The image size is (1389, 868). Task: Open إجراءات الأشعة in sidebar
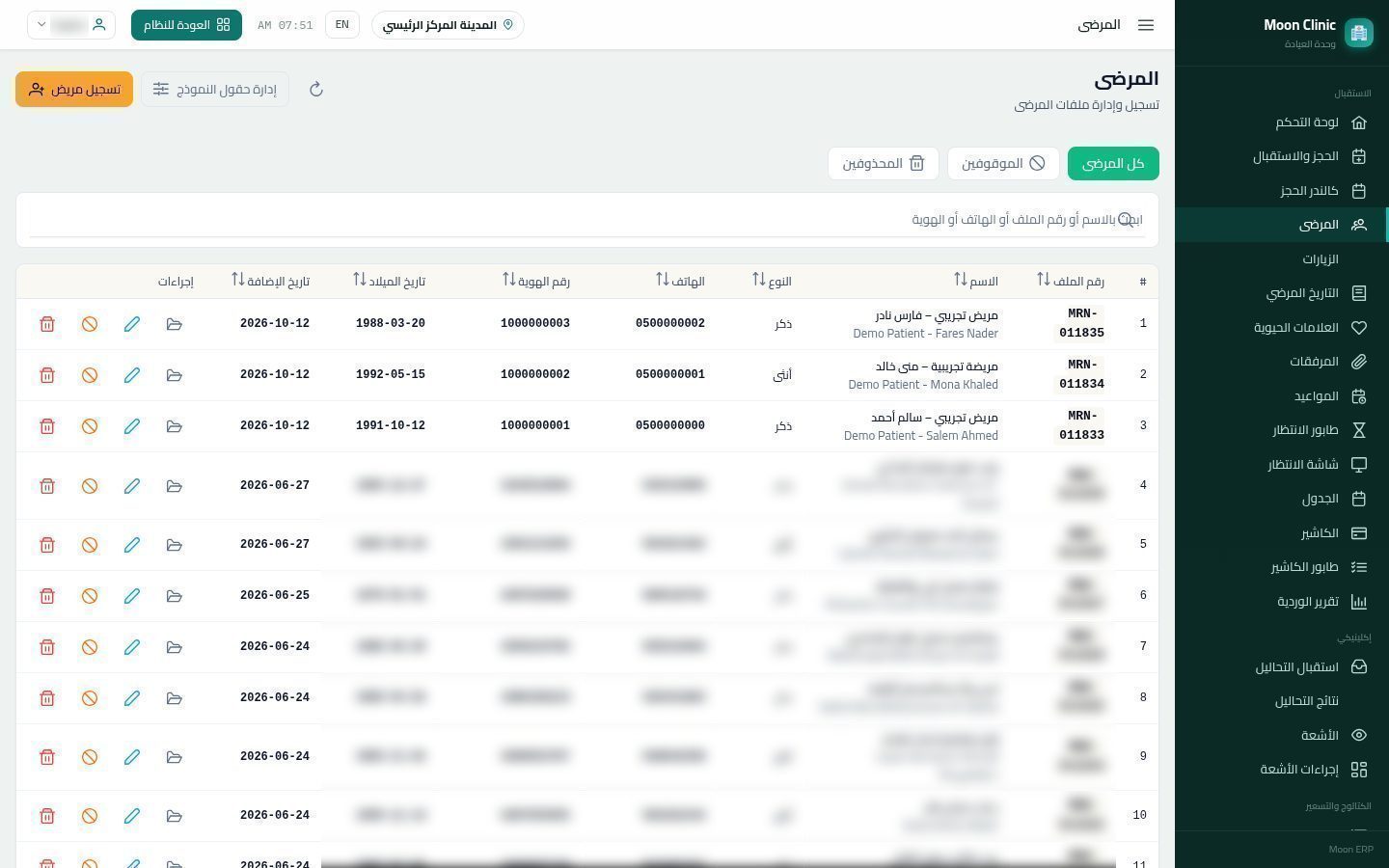(1282, 770)
